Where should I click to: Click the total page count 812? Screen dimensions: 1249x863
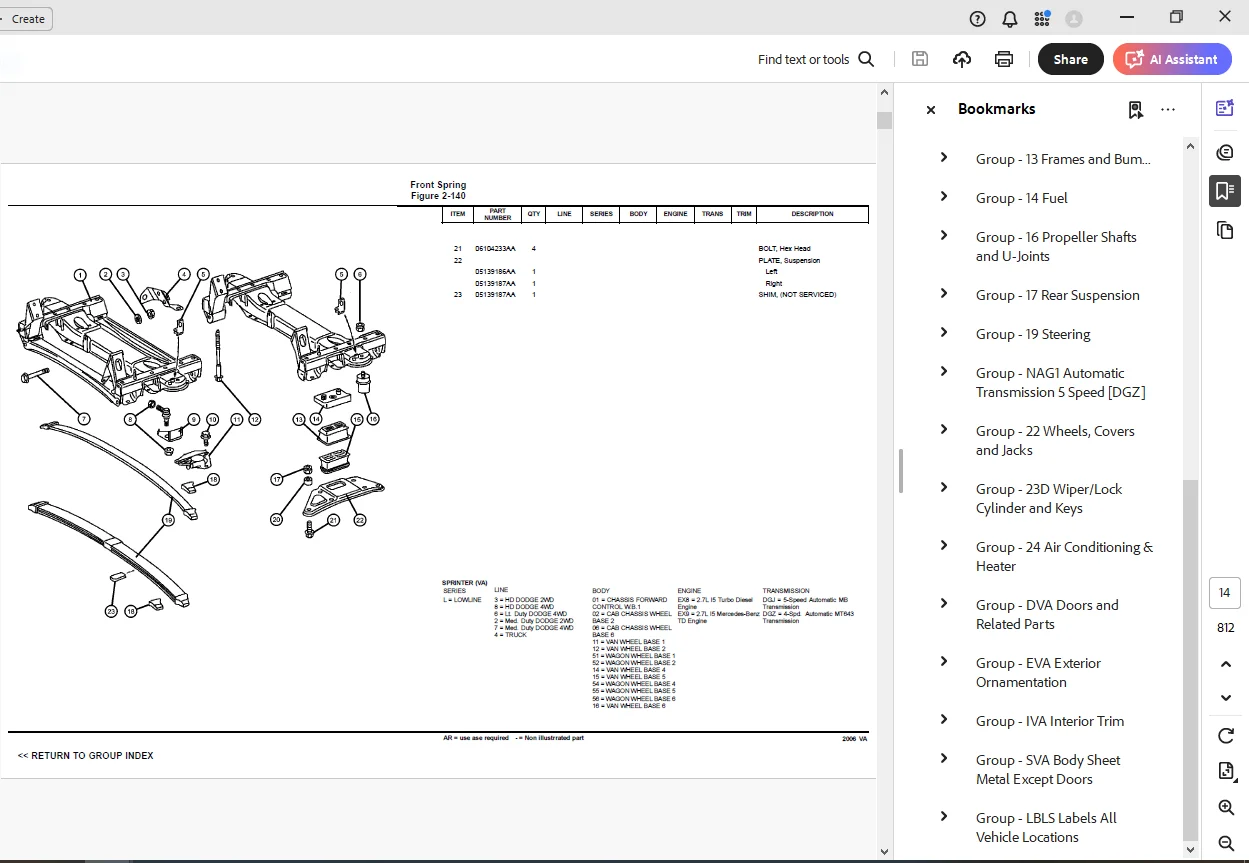point(1225,628)
